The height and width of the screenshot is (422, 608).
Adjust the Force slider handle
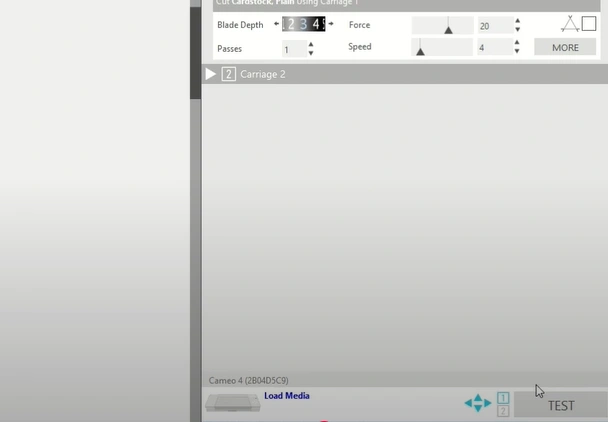click(x=448, y=30)
